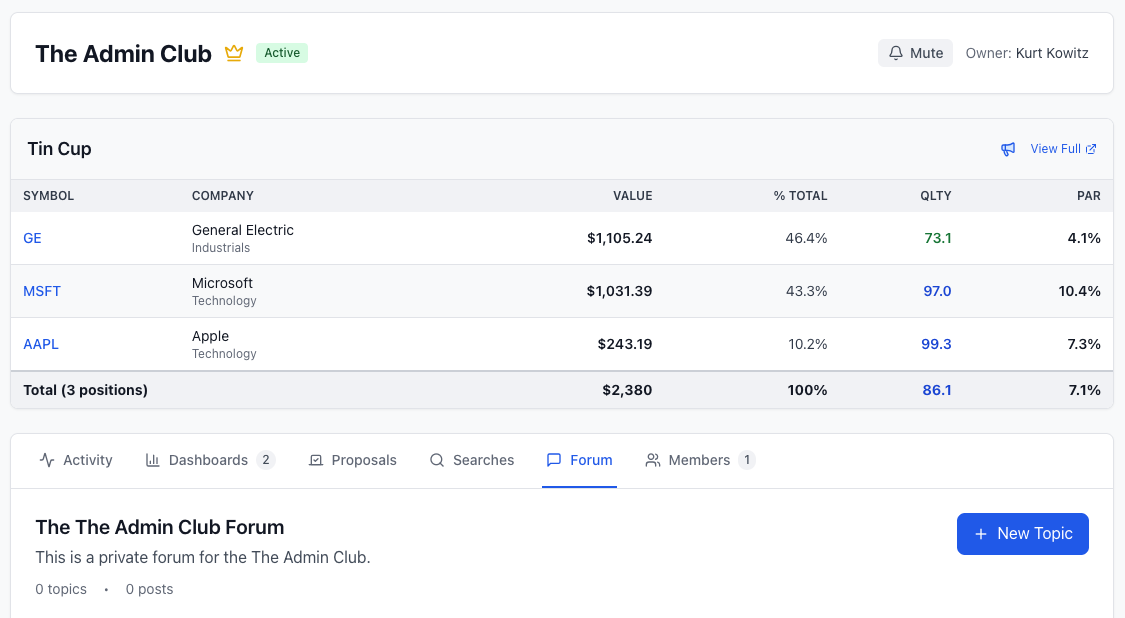Viewport: 1125px width, 618px height.
Task: Select the QLTY column header
Action: 936,196
